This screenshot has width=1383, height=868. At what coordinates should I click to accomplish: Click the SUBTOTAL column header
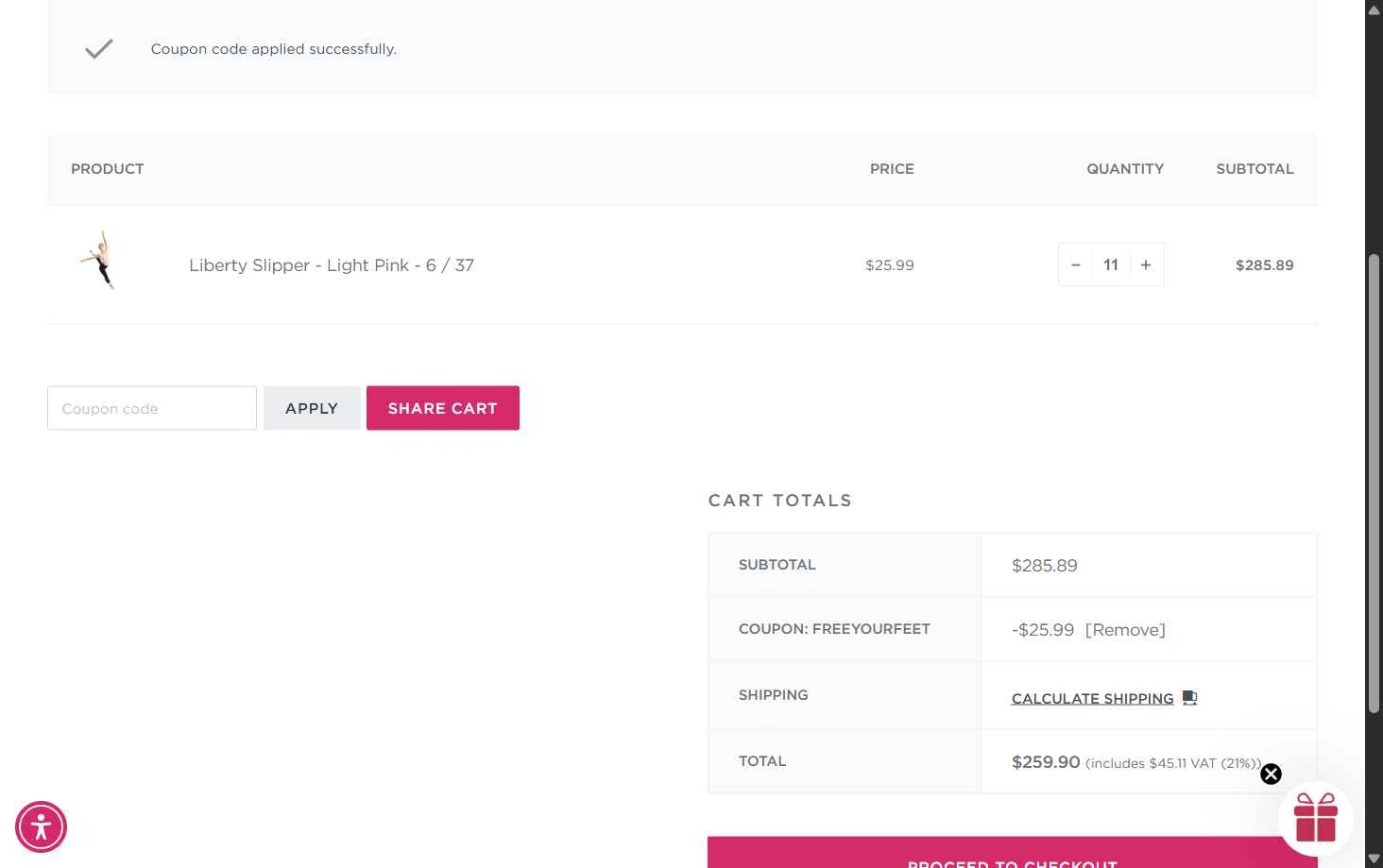click(1255, 169)
